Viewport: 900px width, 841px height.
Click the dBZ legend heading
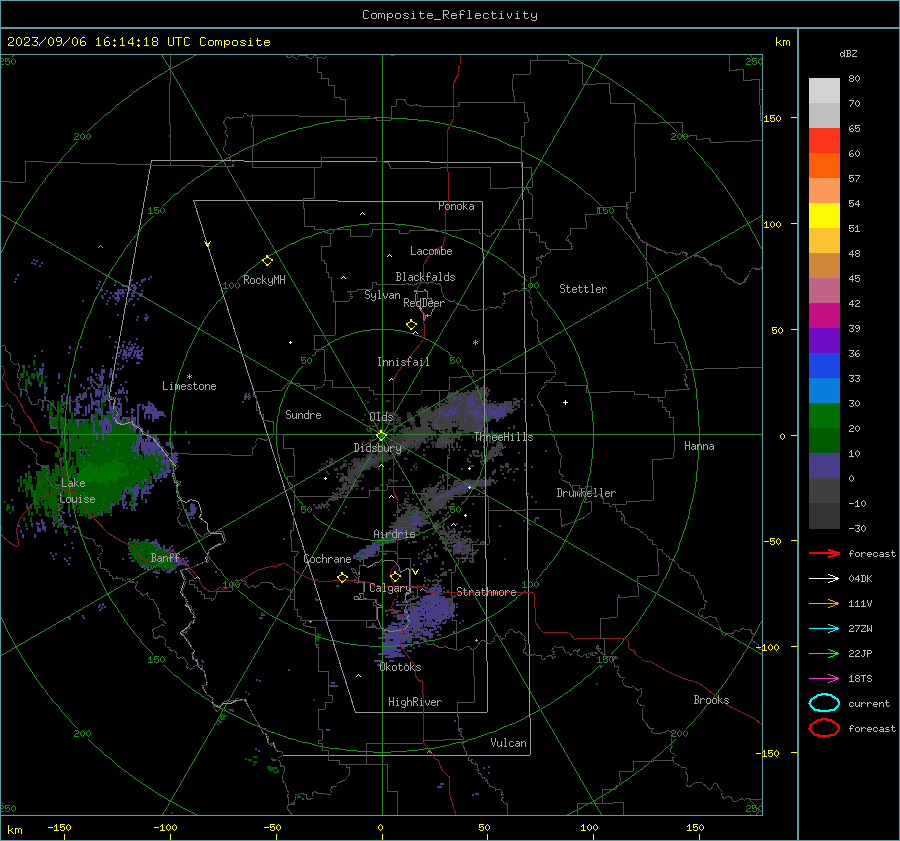pyautogui.click(x=848, y=53)
